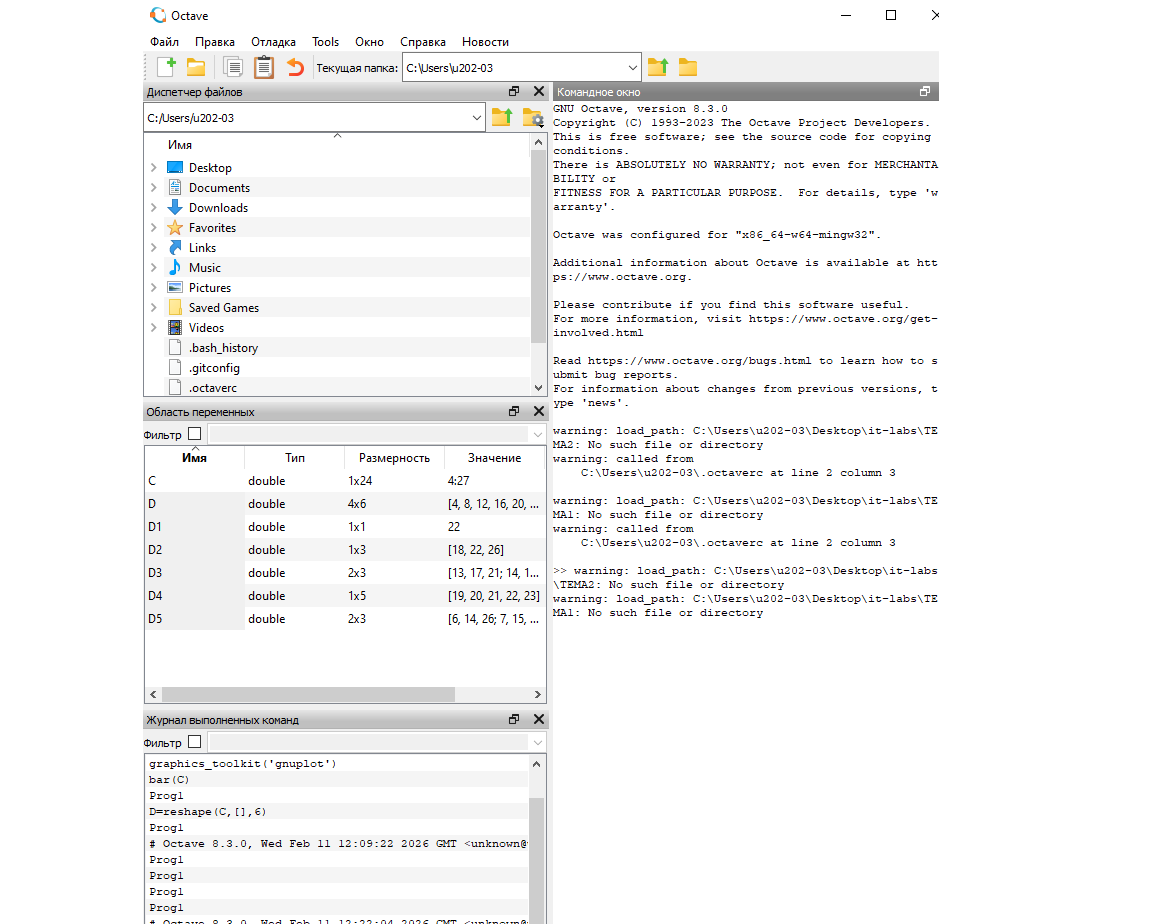Screen dimensions: 1152x924
Task: Sort variables by Размерность column header
Action: click(x=394, y=458)
